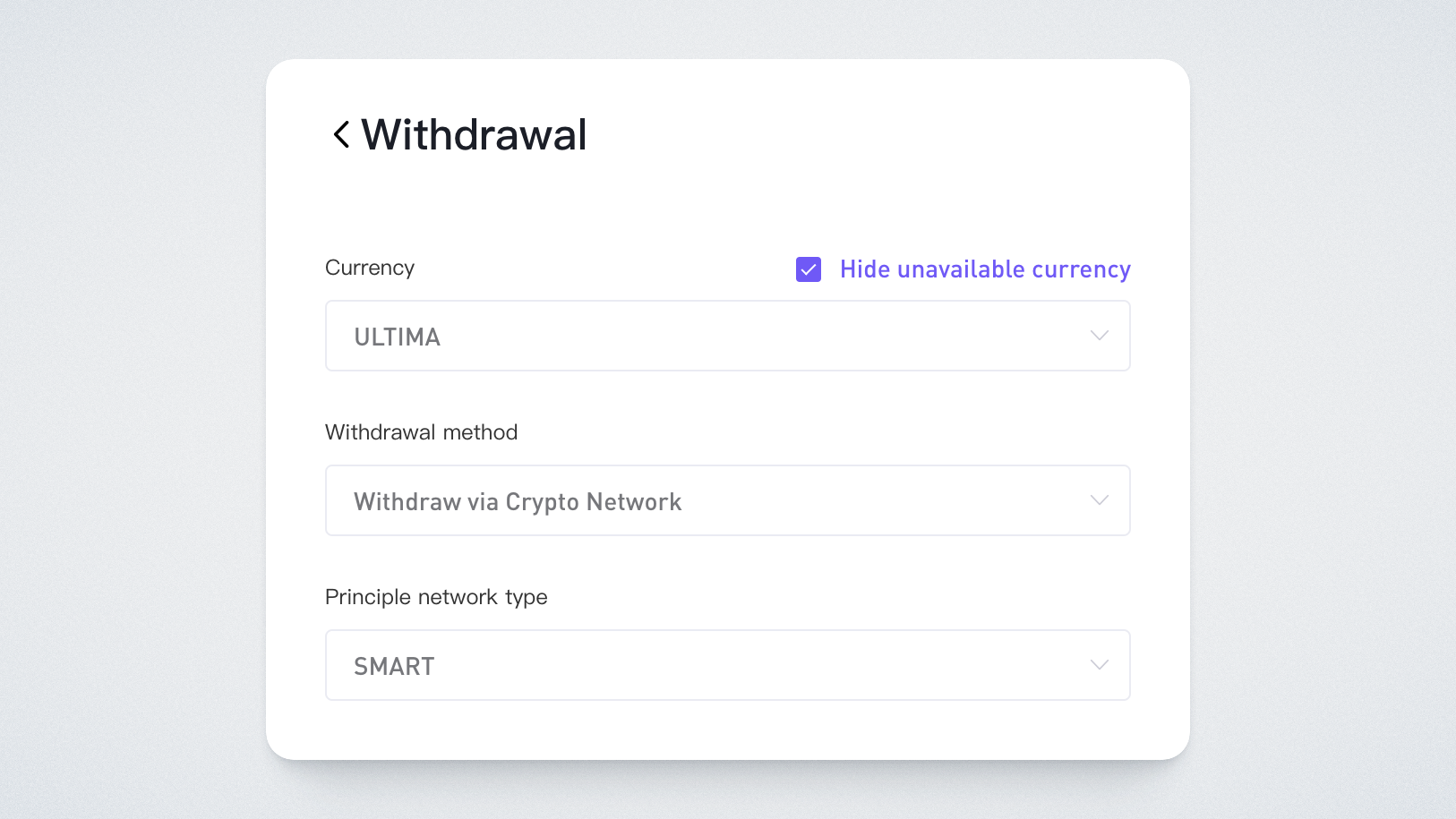Viewport: 1456px width, 819px height.
Task: Click the word Hide in the checkbox label
Action: 864,269
